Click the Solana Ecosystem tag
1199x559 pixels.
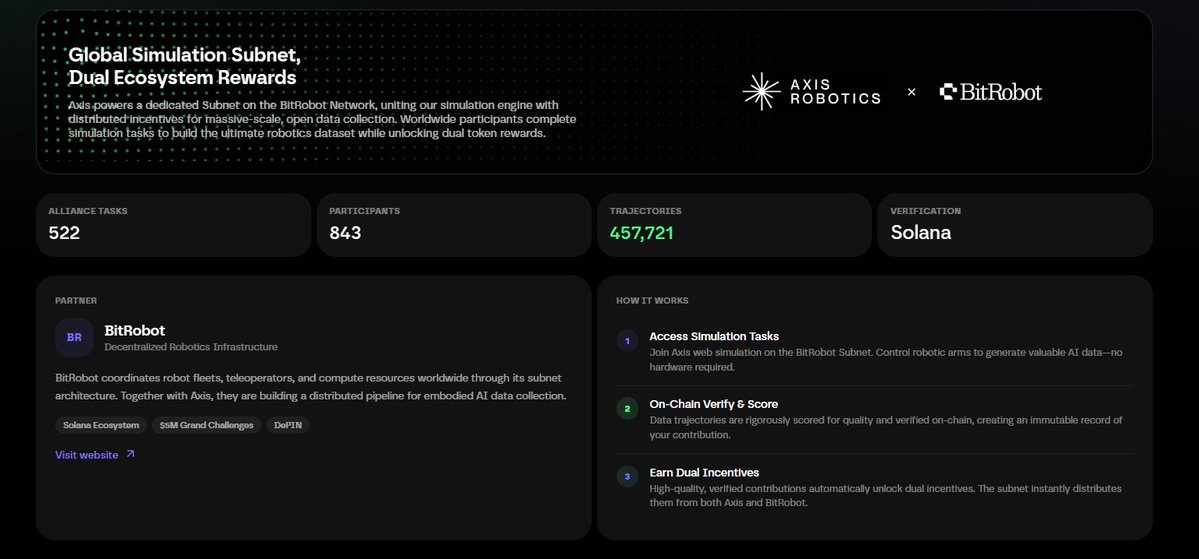pos(101,425)
